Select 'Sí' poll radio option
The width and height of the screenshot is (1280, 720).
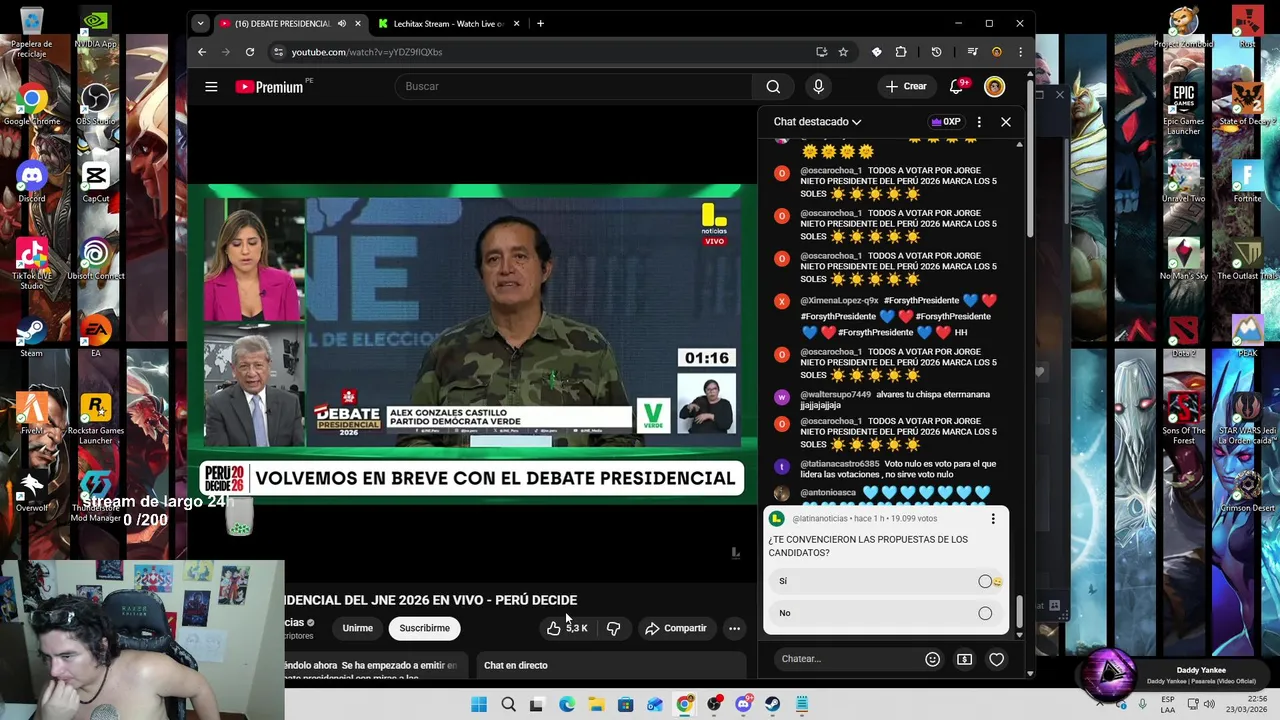[985, 581]
